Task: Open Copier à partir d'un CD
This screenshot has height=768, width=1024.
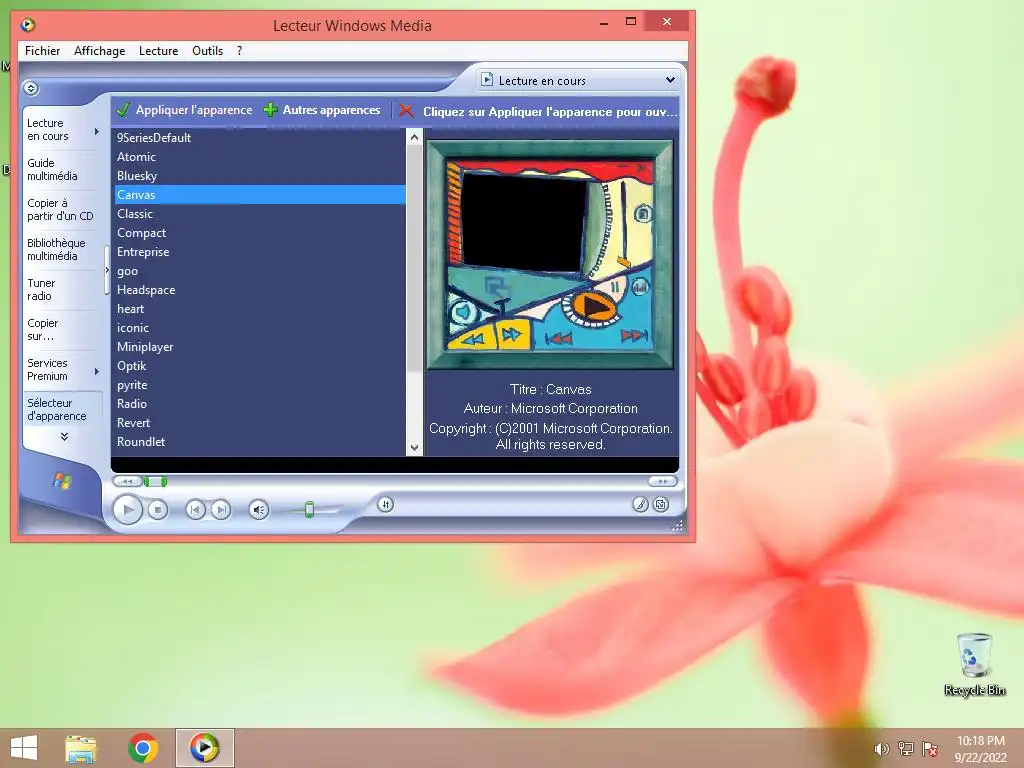Action: 60,210
